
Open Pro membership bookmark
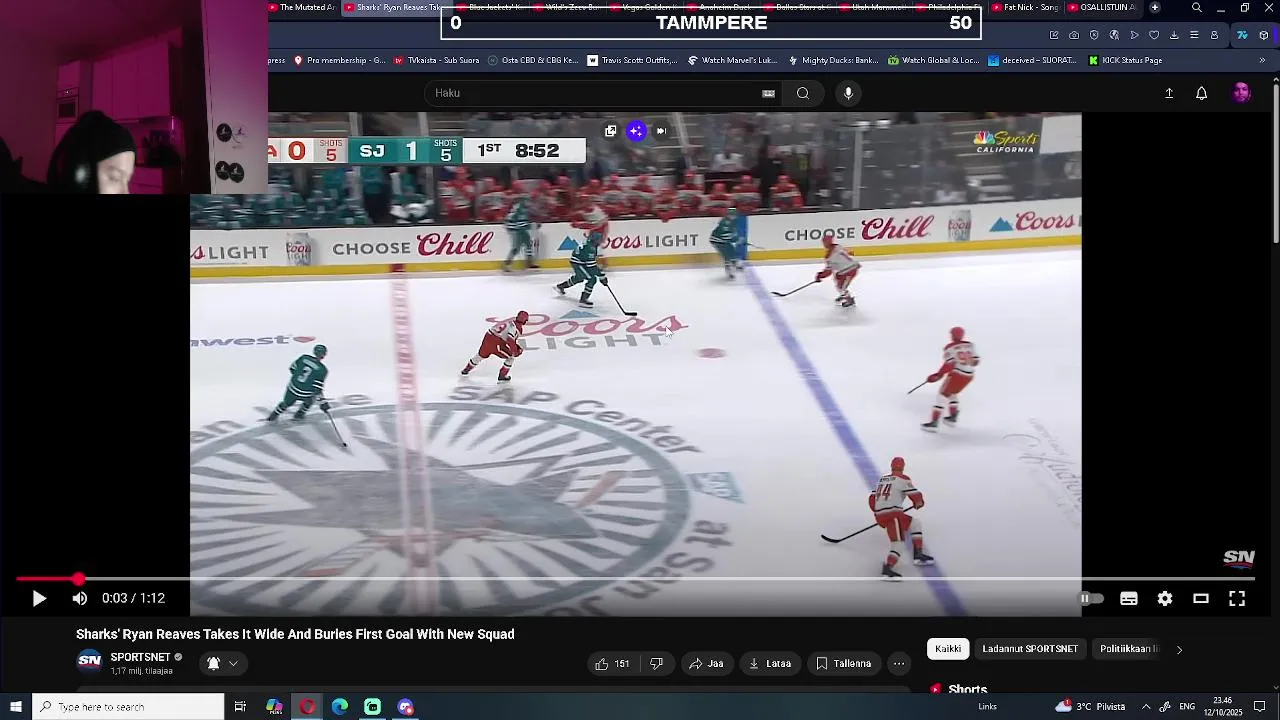coord(339,60)
